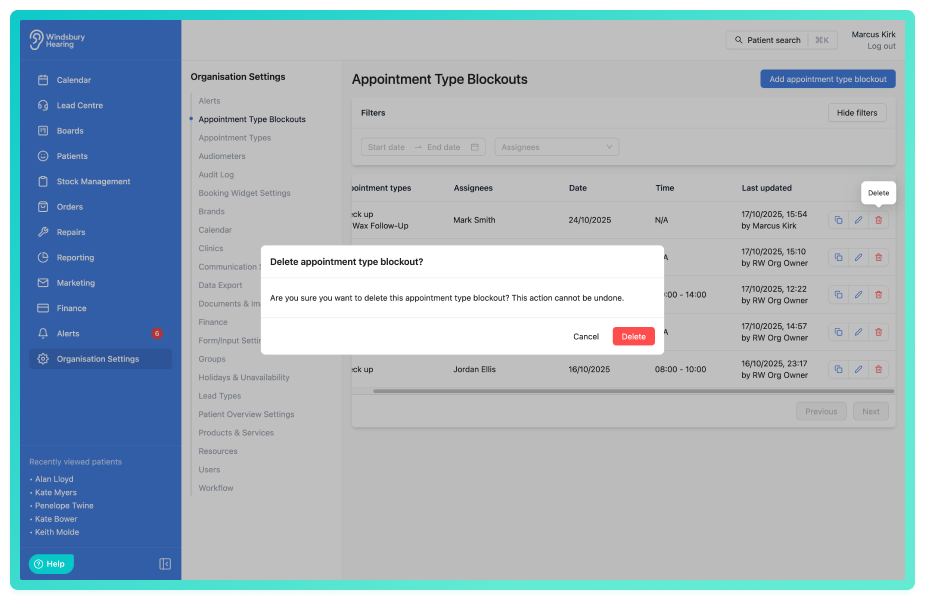Screen dimensions: 925x600
Task: Click the Marketing envelope icon
Action: point(43,283)
